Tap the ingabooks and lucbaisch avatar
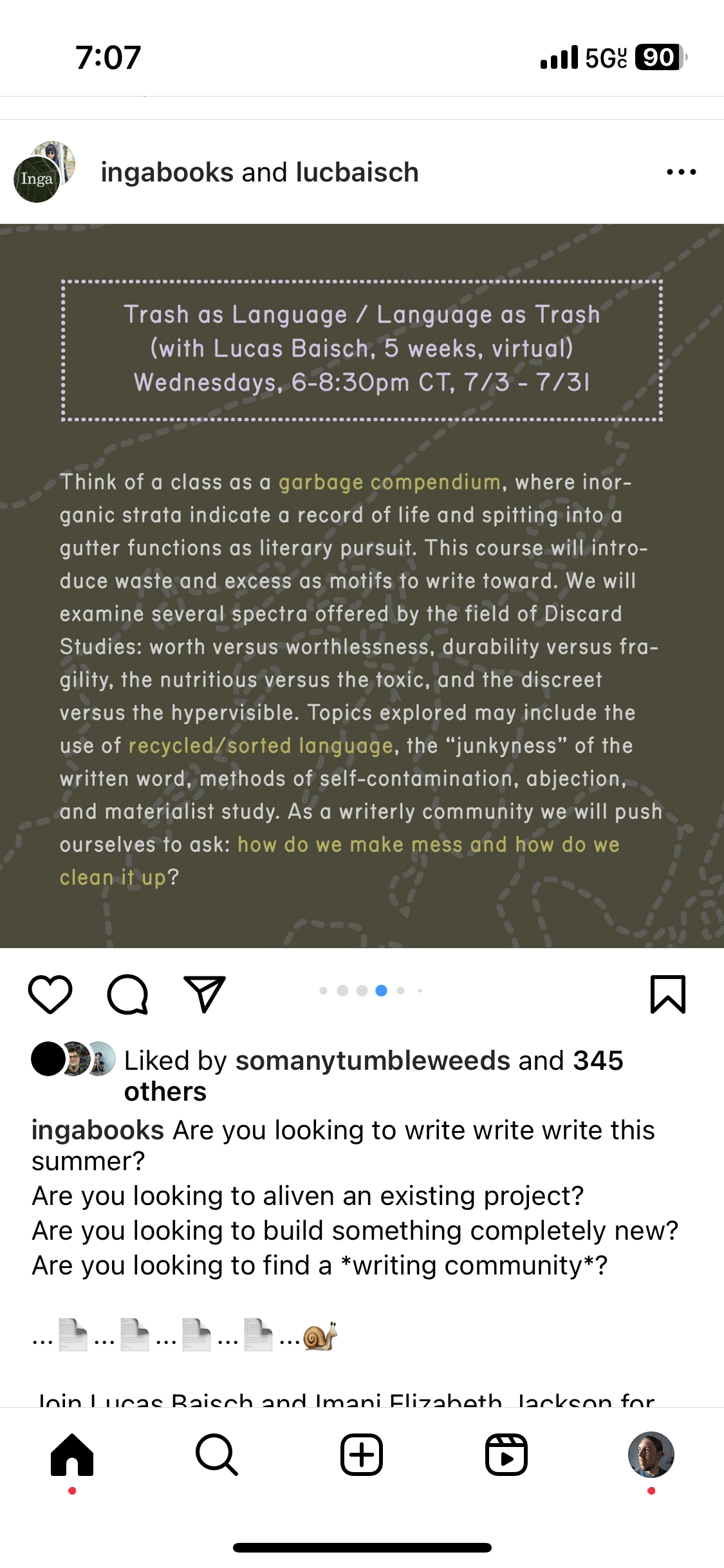This screenshot has width=724, height=1568. (44, 172)
